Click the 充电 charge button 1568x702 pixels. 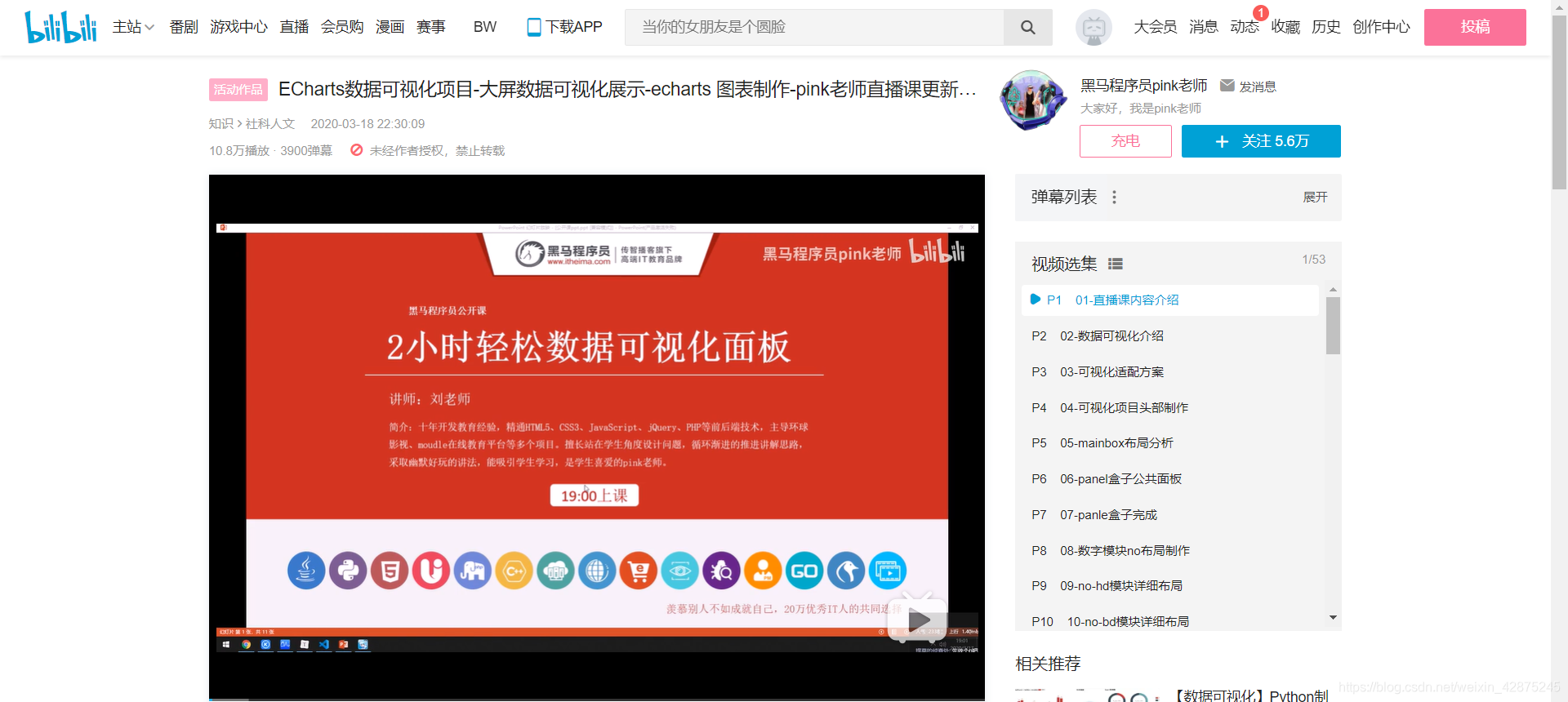(x=1125, y=141)
